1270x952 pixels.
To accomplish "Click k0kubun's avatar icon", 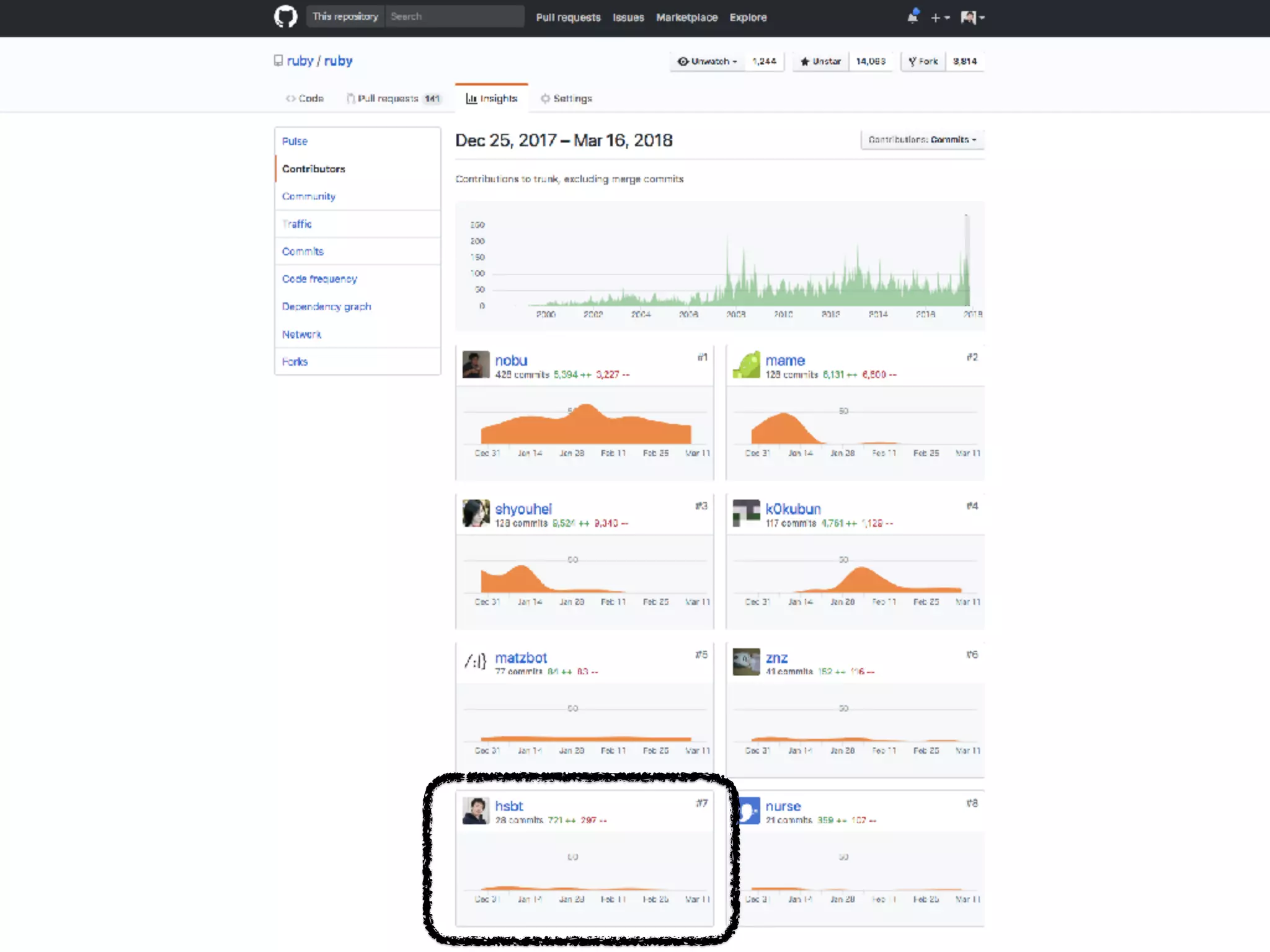I will [746, 513].
